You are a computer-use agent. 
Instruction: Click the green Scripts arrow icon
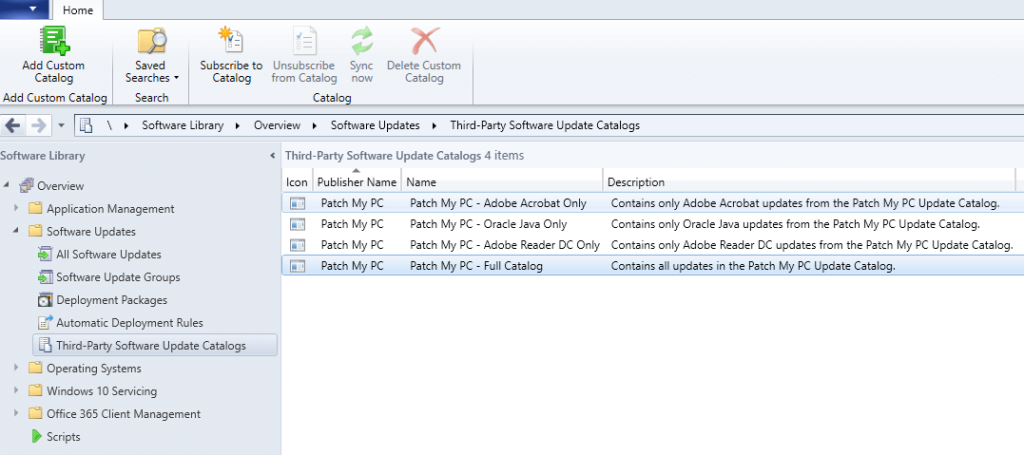click(x=37, y=436)
